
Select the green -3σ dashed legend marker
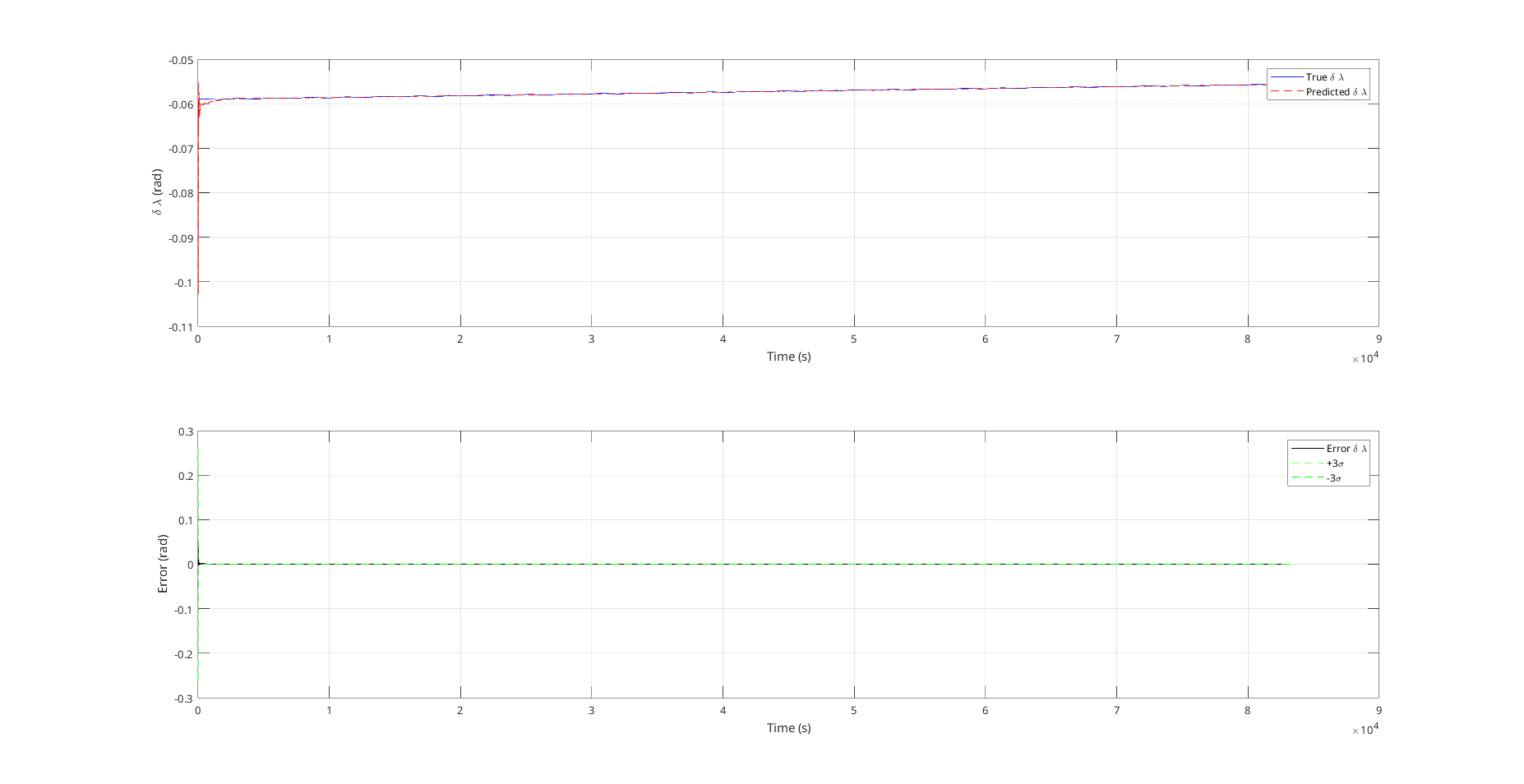pyautogui.click(x=1307, y=478)
